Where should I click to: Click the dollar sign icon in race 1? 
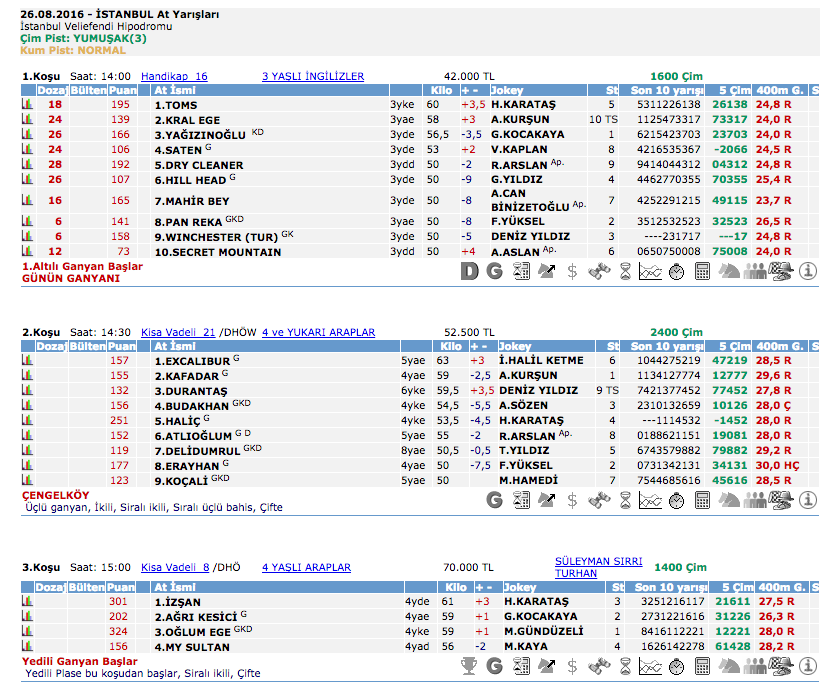click(572, 271)
